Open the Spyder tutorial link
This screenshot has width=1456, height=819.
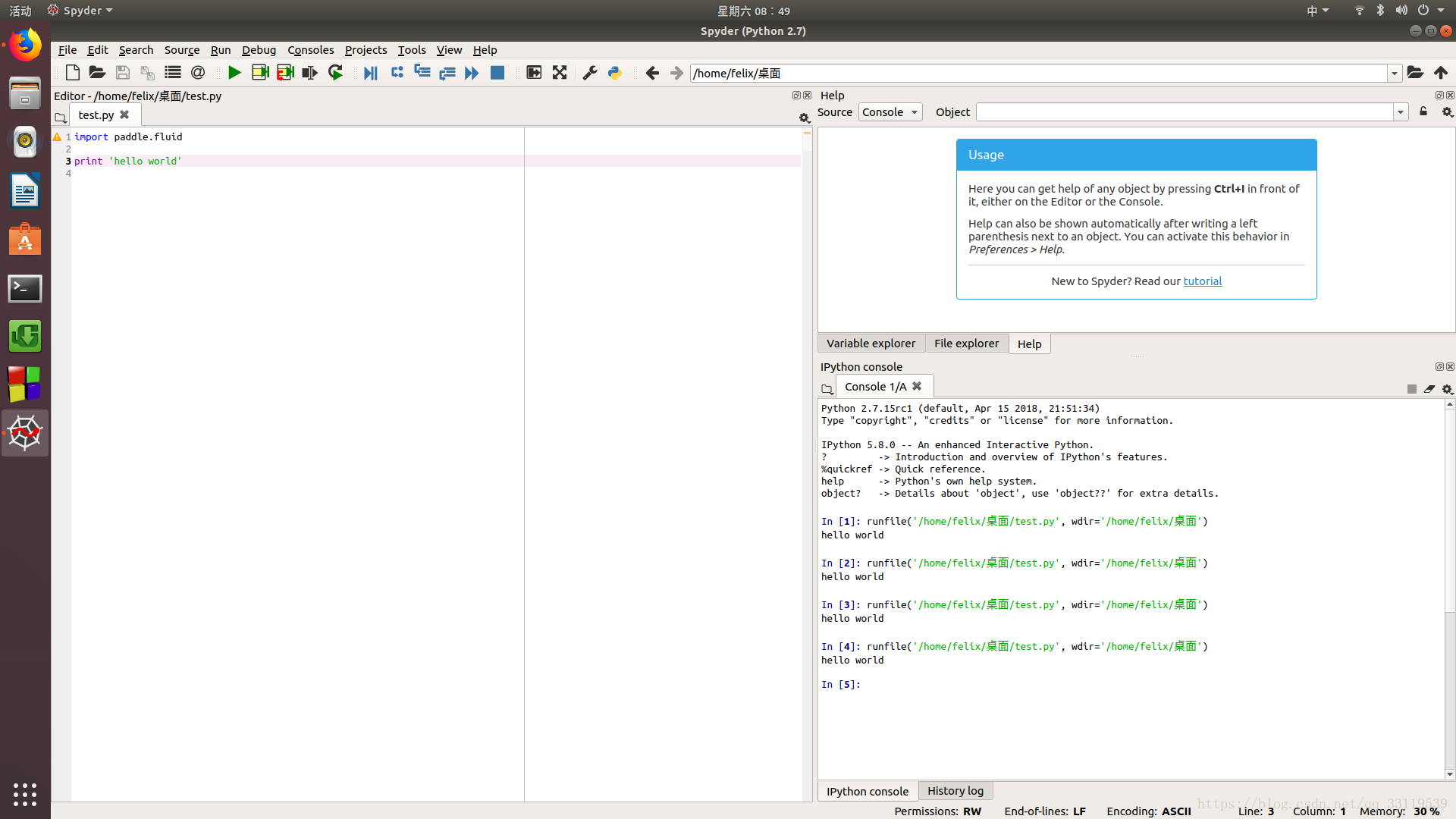[1202, 281]
